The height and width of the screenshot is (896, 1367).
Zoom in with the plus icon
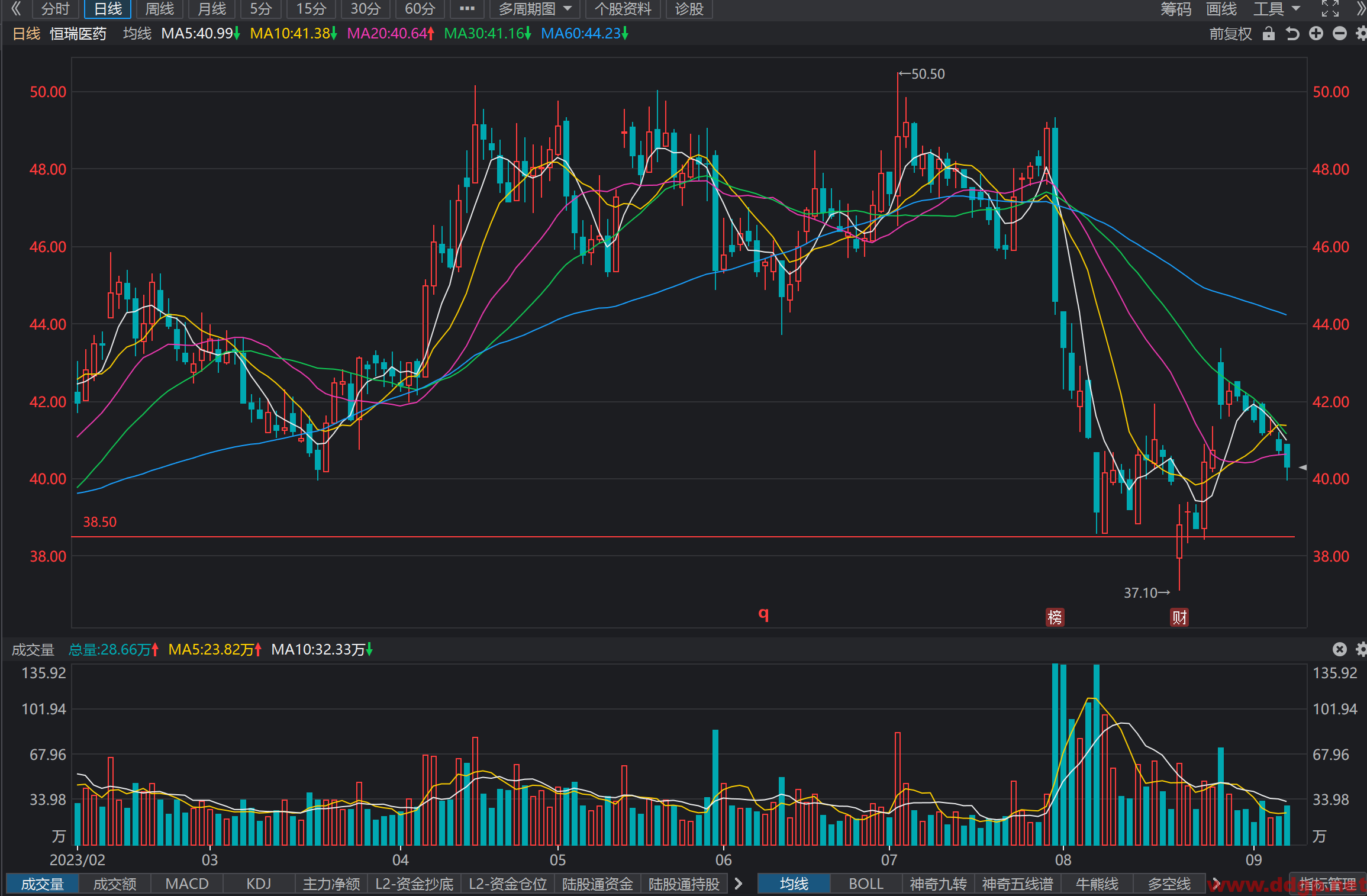(x=1316, y=34)
